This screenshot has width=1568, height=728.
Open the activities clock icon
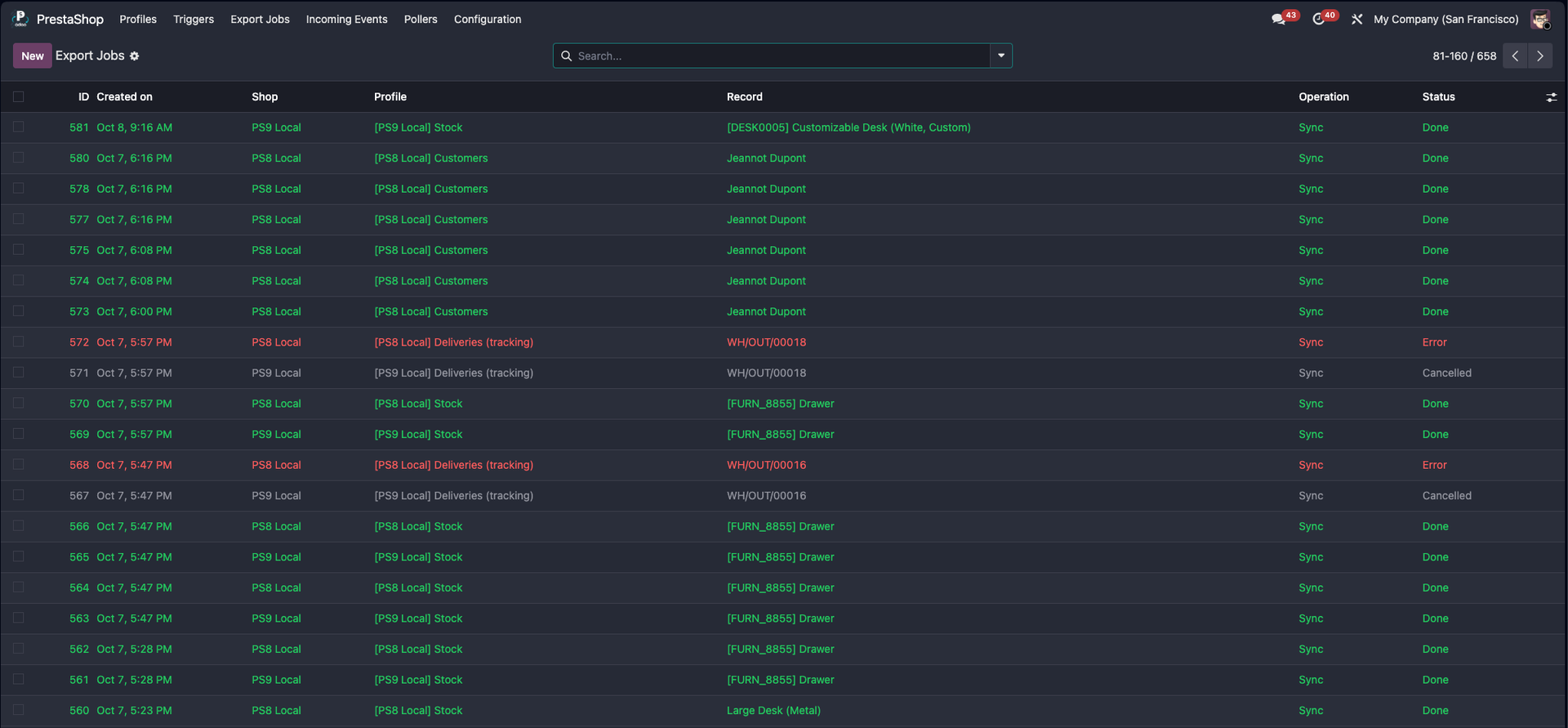1318,19
